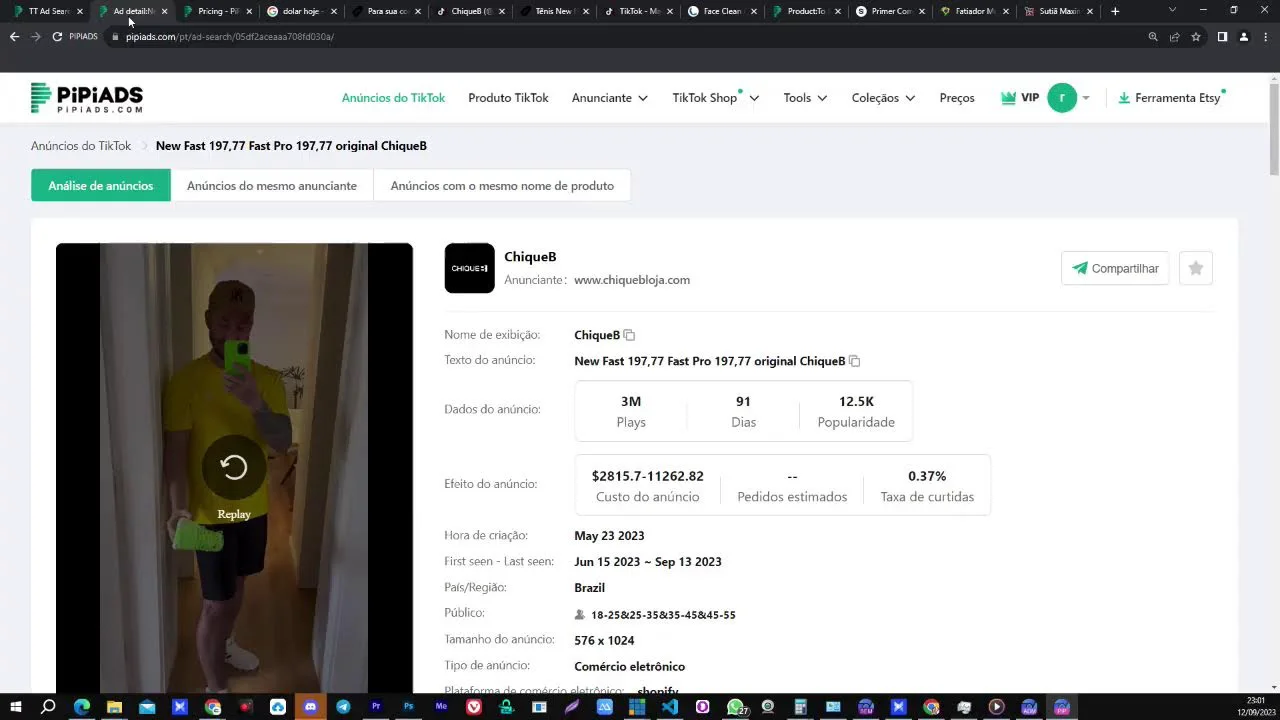Screen dimensions: 1280x720
Task: Click the Compartilhar button
Action: point(1115,268)
